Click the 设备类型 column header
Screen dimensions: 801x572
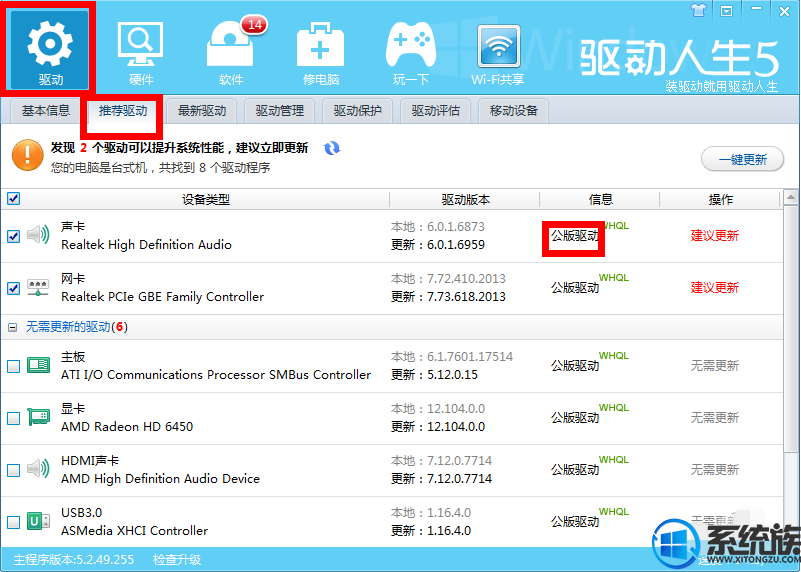pyautogui.click(x=206, y=200)
